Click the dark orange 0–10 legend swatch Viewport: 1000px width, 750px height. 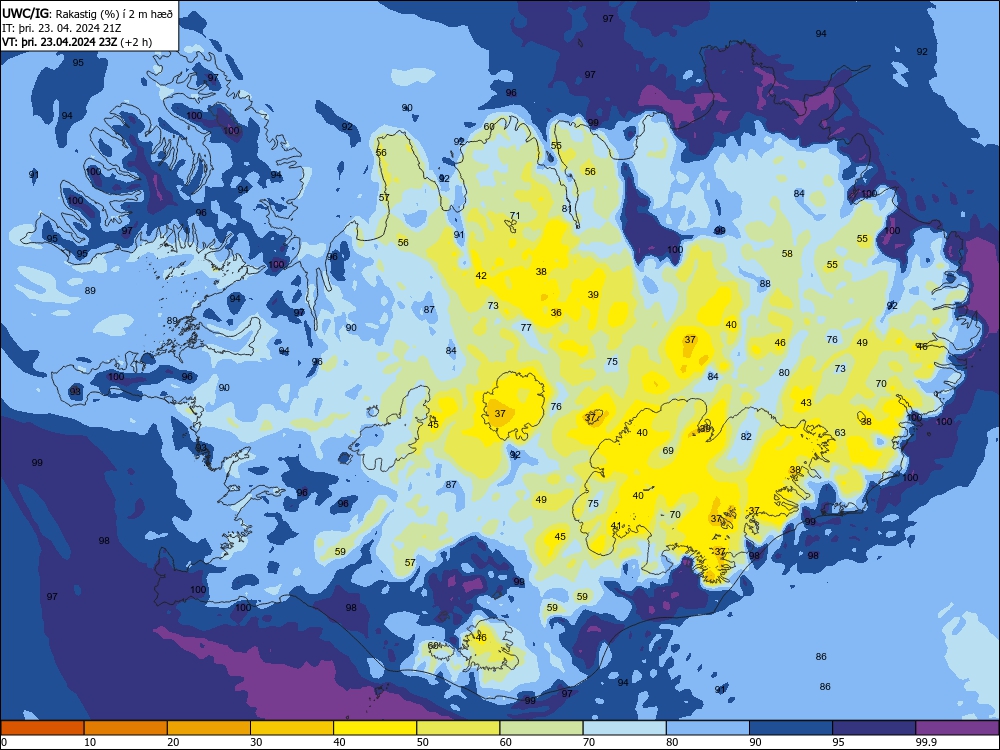point(42,728)
